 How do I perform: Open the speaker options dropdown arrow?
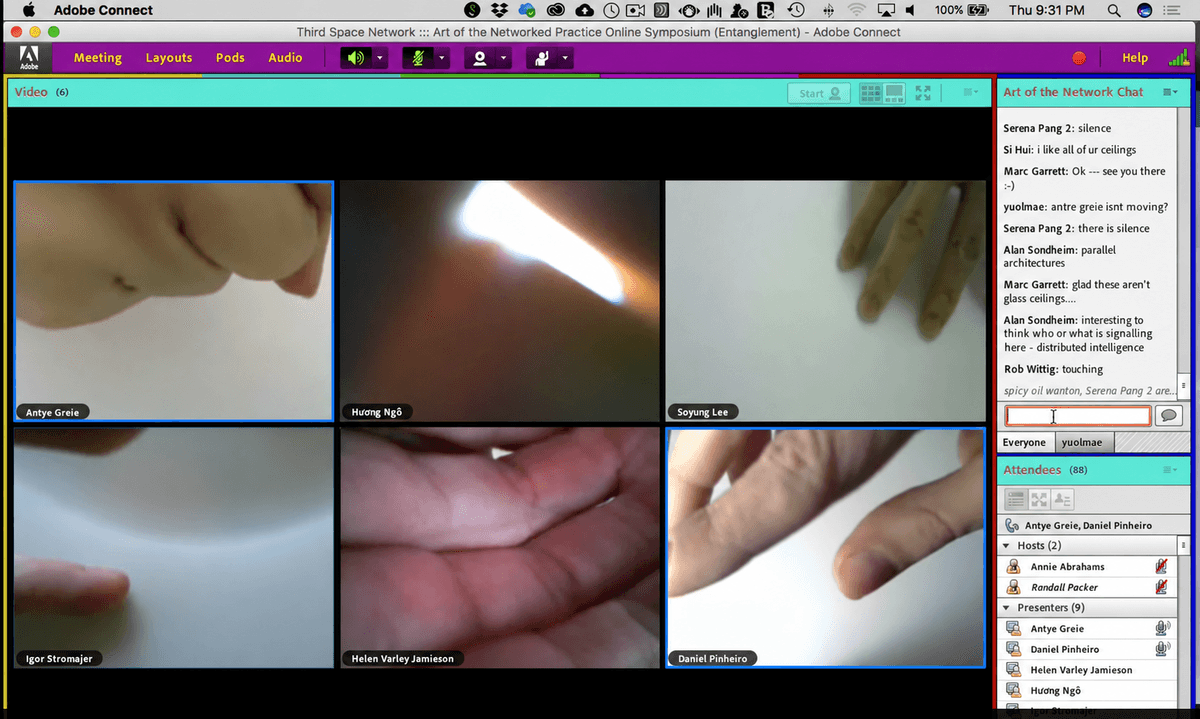point(380,58)
